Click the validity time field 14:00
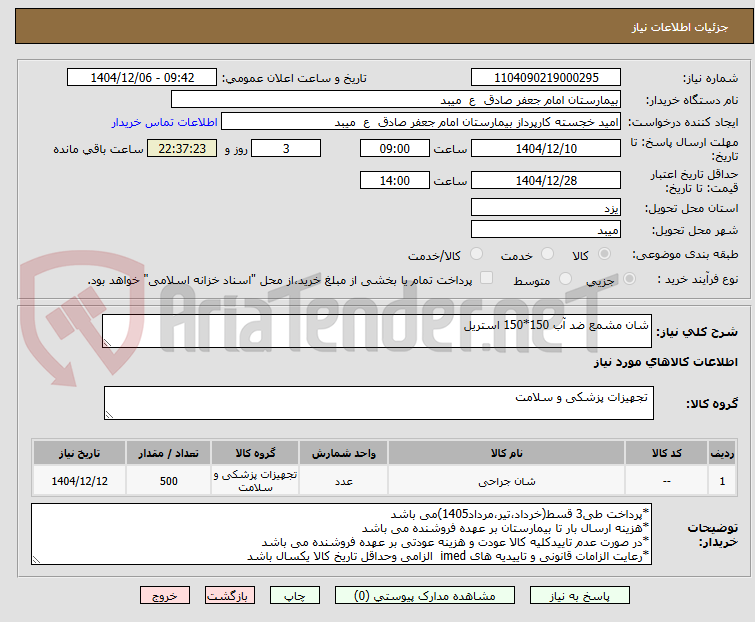This screenshot has width=755, height=622. (395, 180)
